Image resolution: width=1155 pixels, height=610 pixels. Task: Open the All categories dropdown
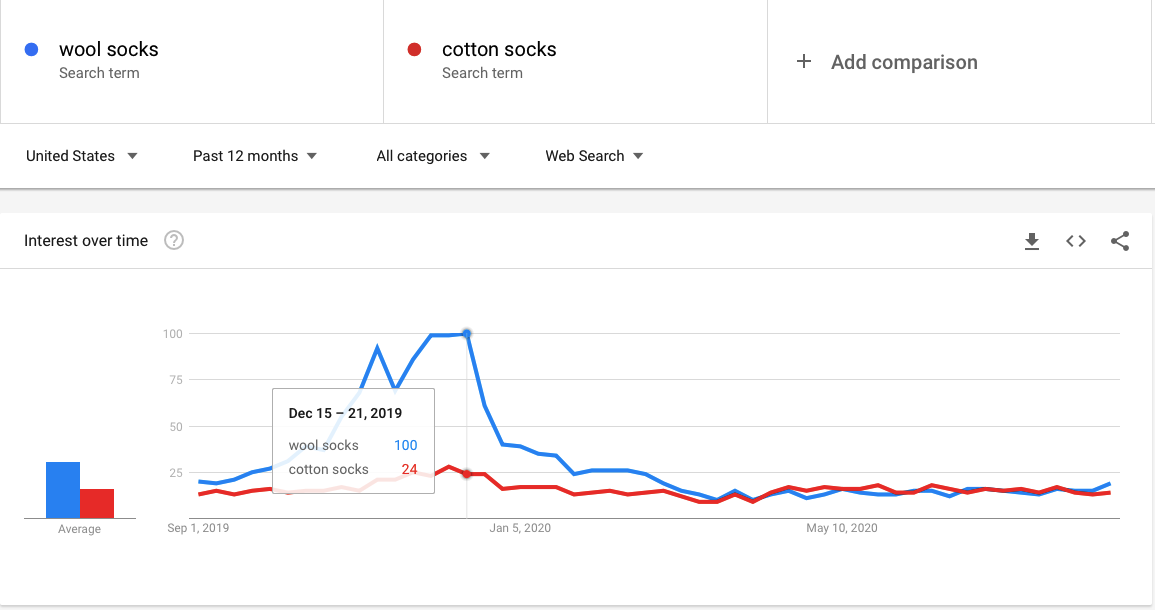(x=432, y=156)
